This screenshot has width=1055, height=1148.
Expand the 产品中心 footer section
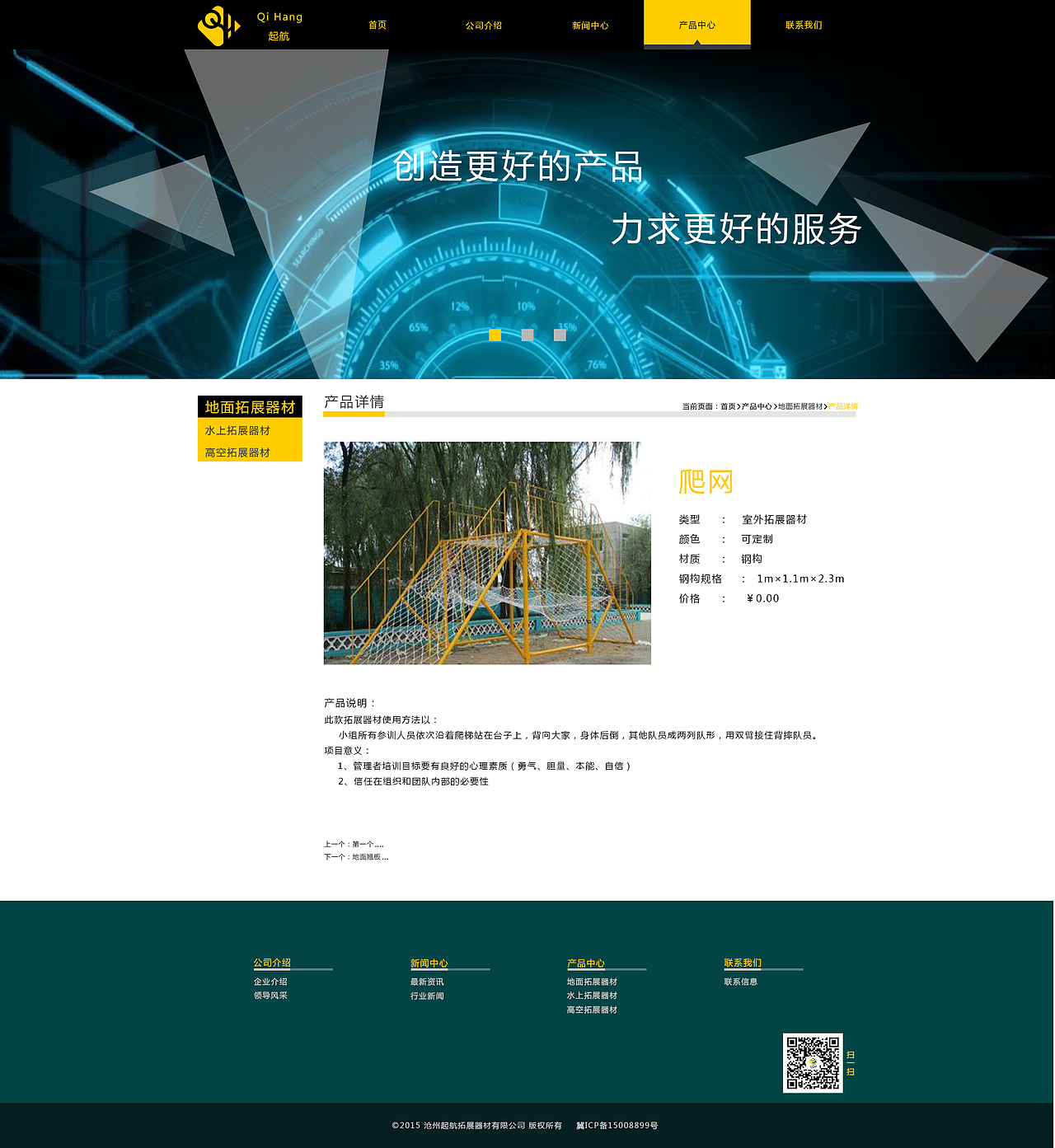(584, 963)
